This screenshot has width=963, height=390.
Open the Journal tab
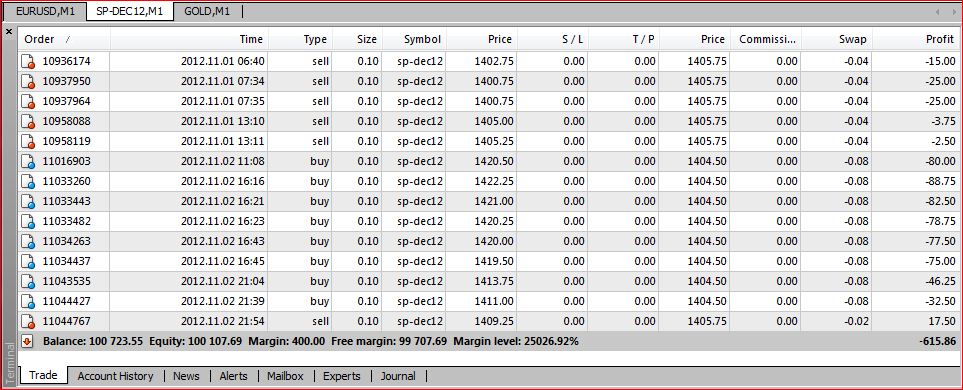pyautogui.click(x=397, y=376)
